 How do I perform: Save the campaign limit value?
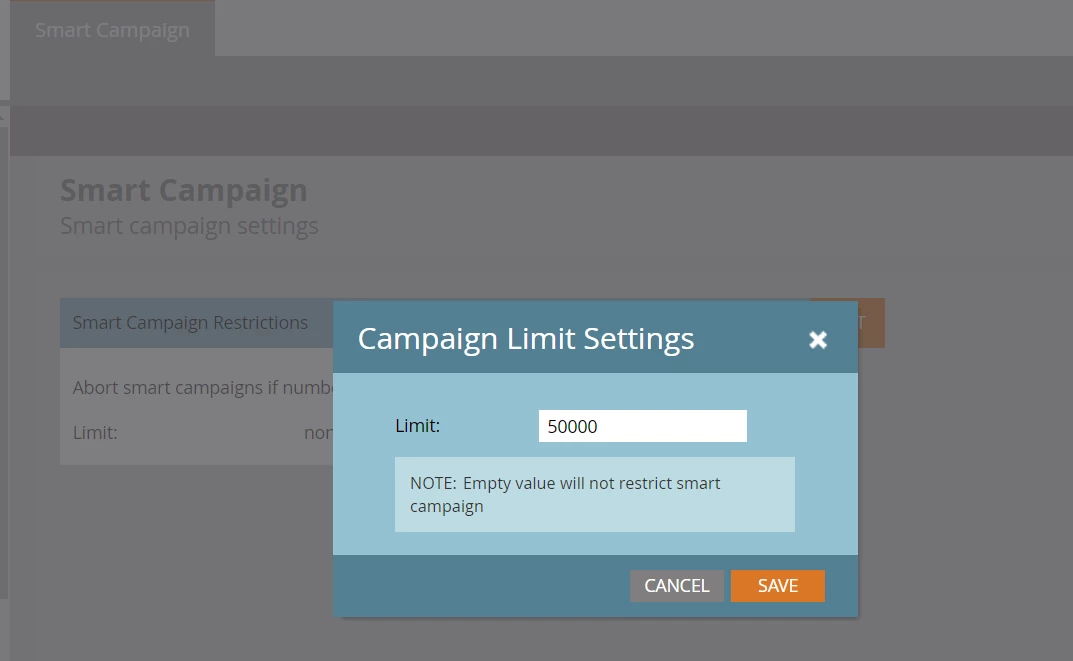777,586
